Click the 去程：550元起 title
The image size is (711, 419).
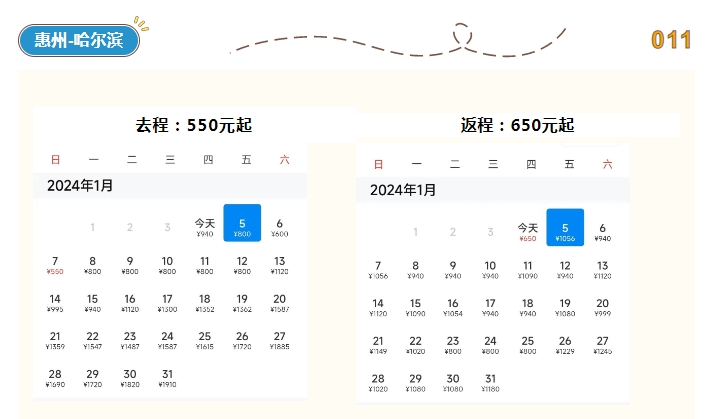coord(194,125)
